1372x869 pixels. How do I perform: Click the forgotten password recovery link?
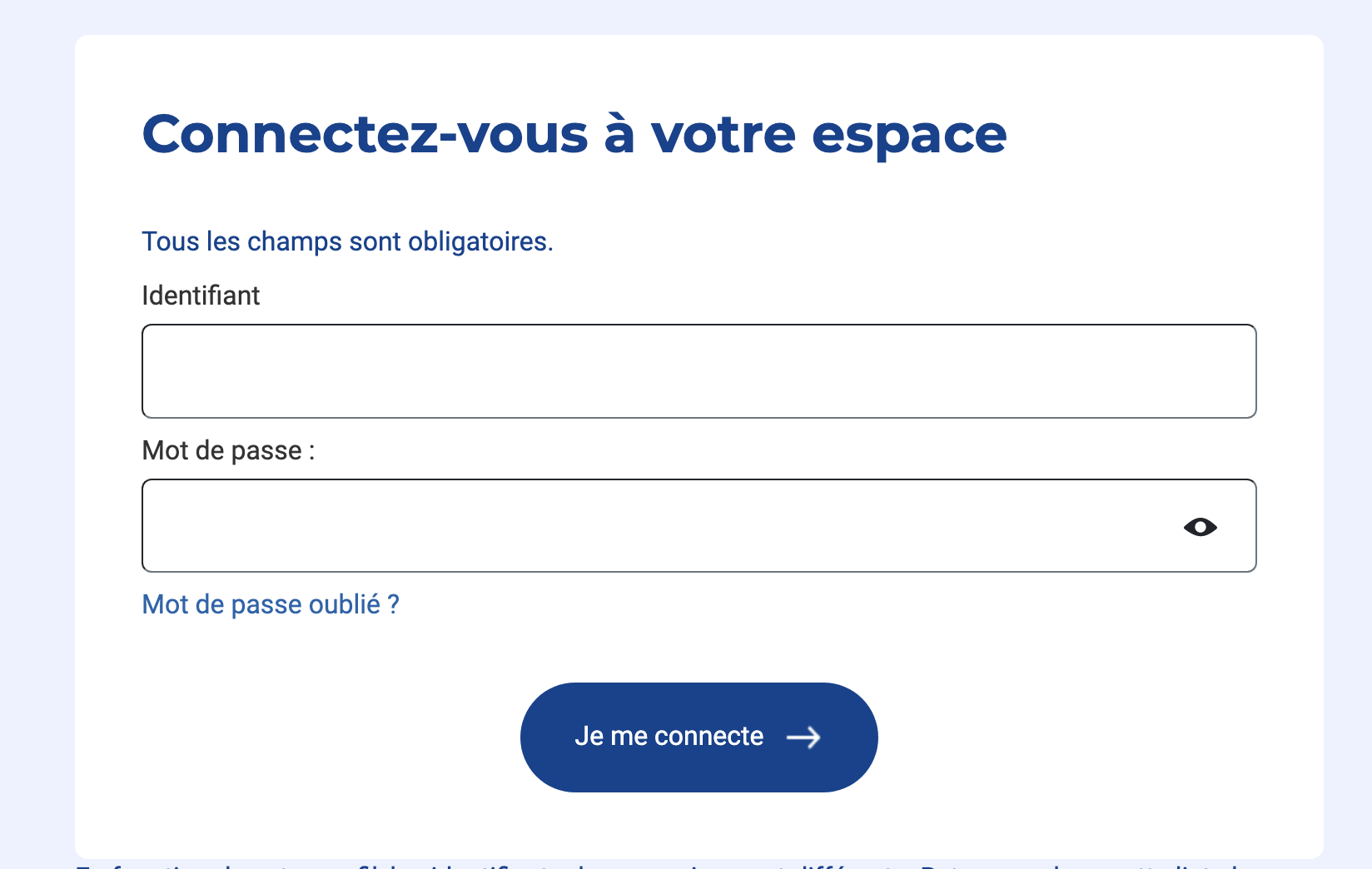(271, 604)
